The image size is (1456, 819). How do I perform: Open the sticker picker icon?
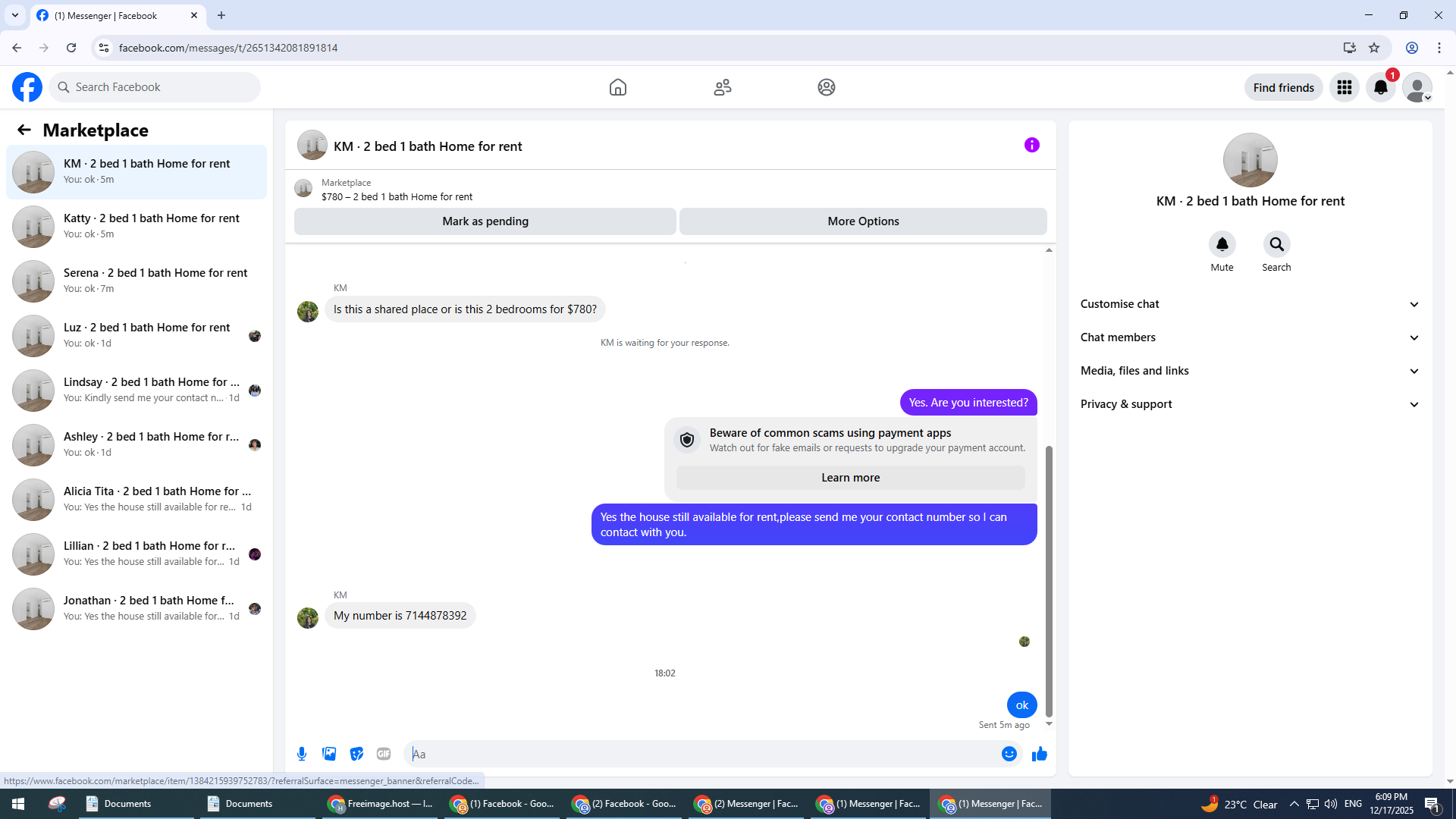pos(356,754)
